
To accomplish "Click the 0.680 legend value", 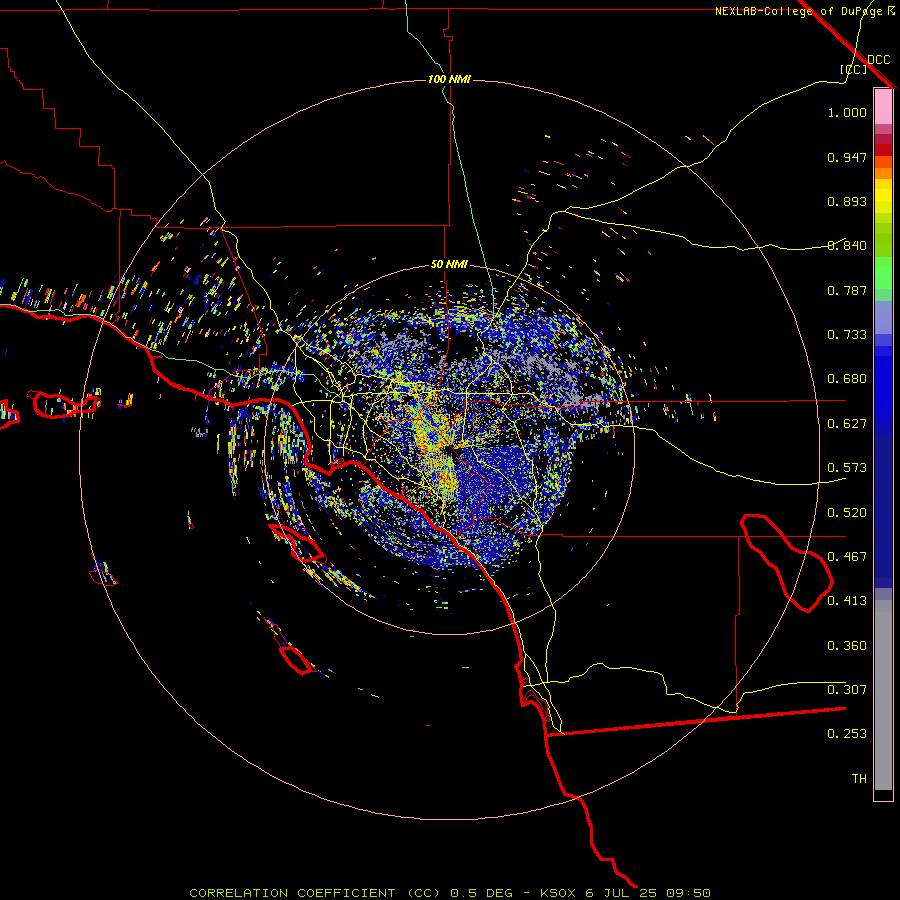I will pyautogui.click(x=847, y=379).
